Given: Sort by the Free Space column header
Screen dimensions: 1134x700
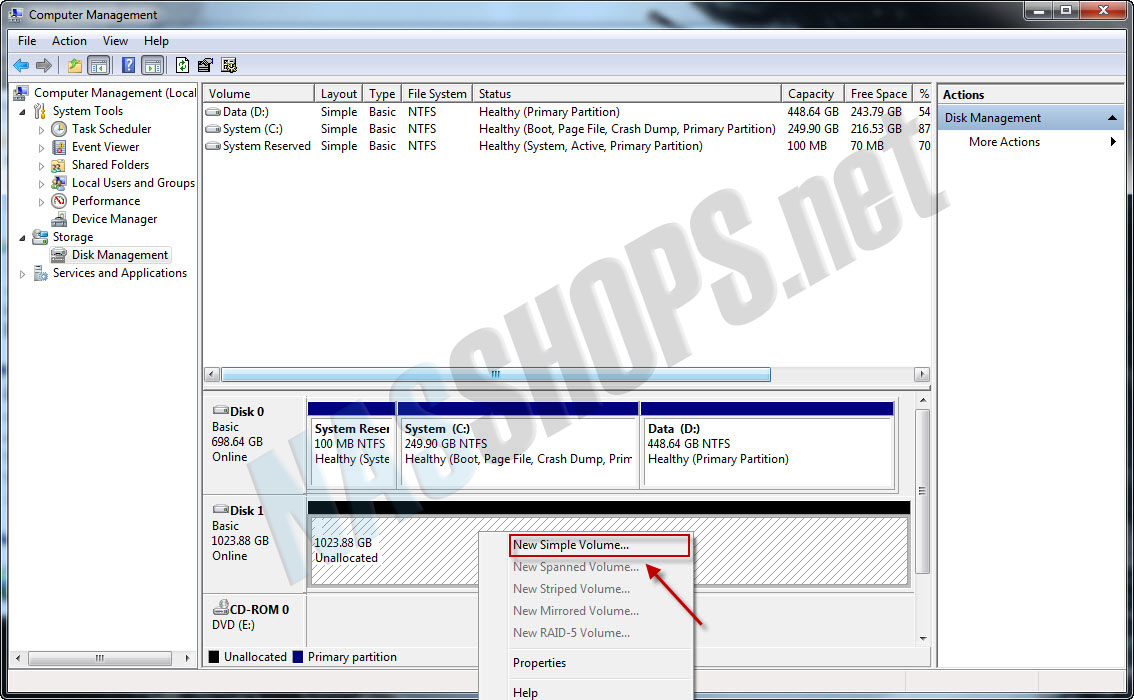Looking at the screenshot, I should [x=878, y=93].
